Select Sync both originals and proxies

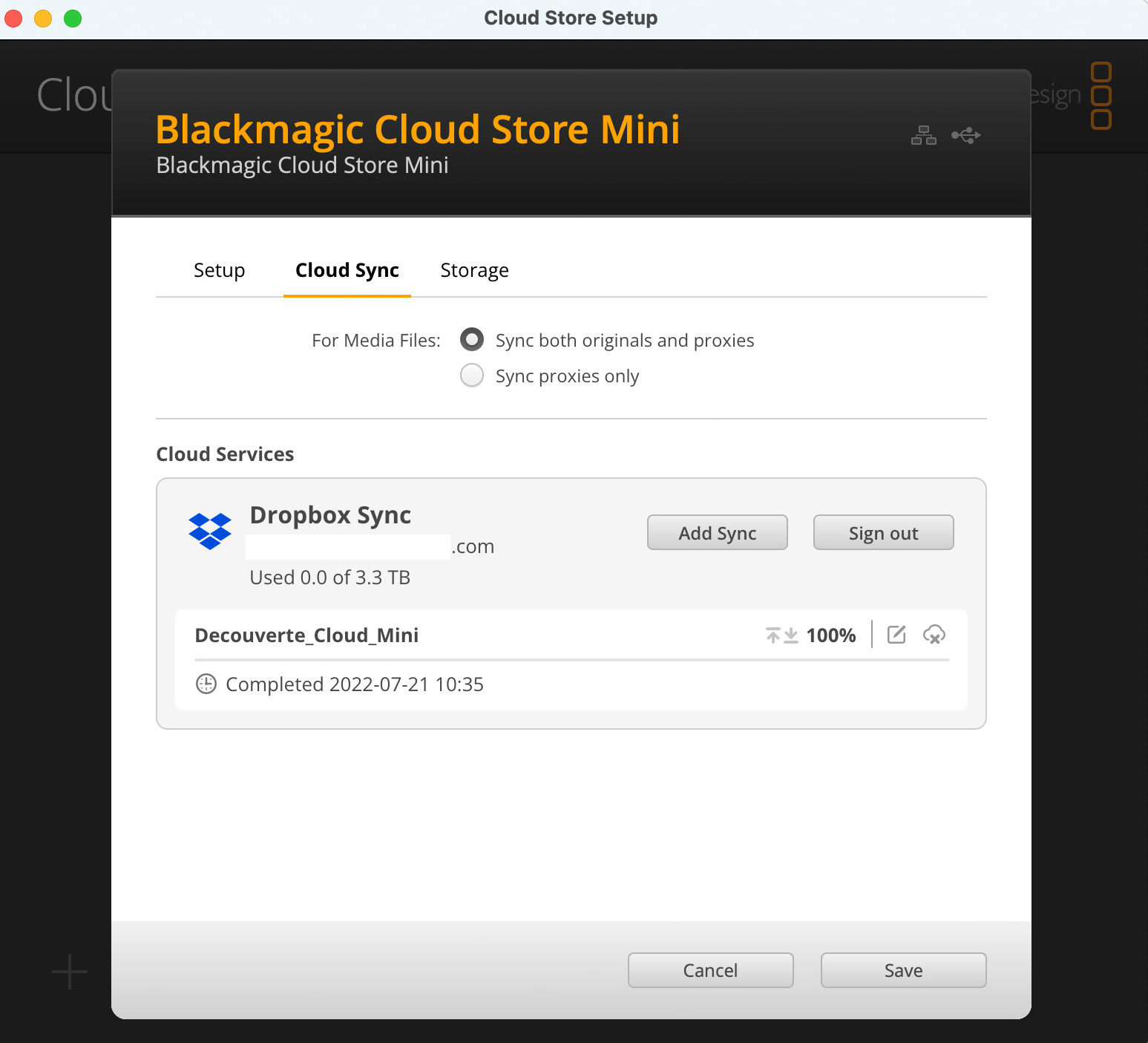[x=472, y=340]
